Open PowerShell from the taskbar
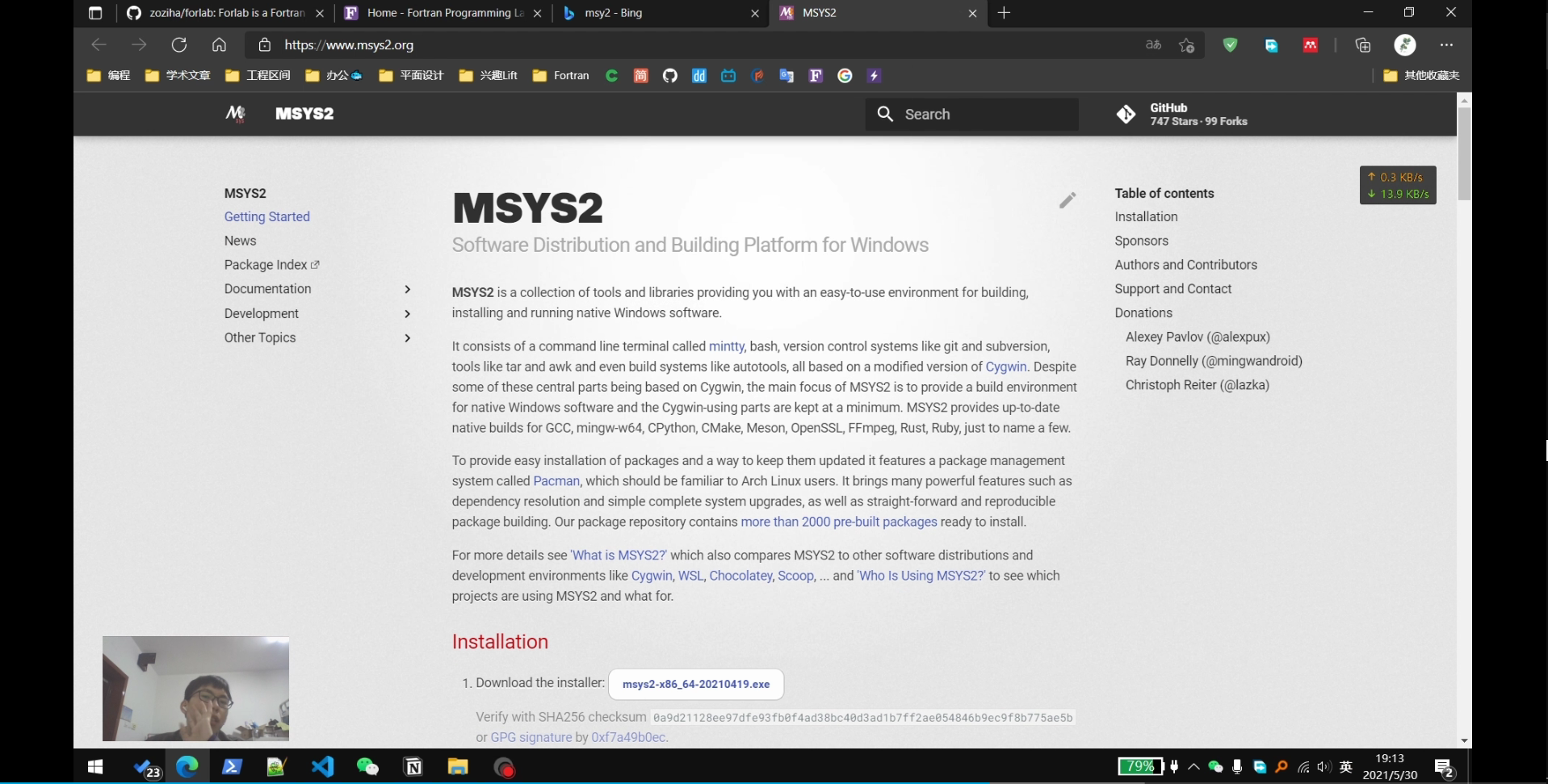Viewport: 1548px width, 784px height. pos(232,766)
